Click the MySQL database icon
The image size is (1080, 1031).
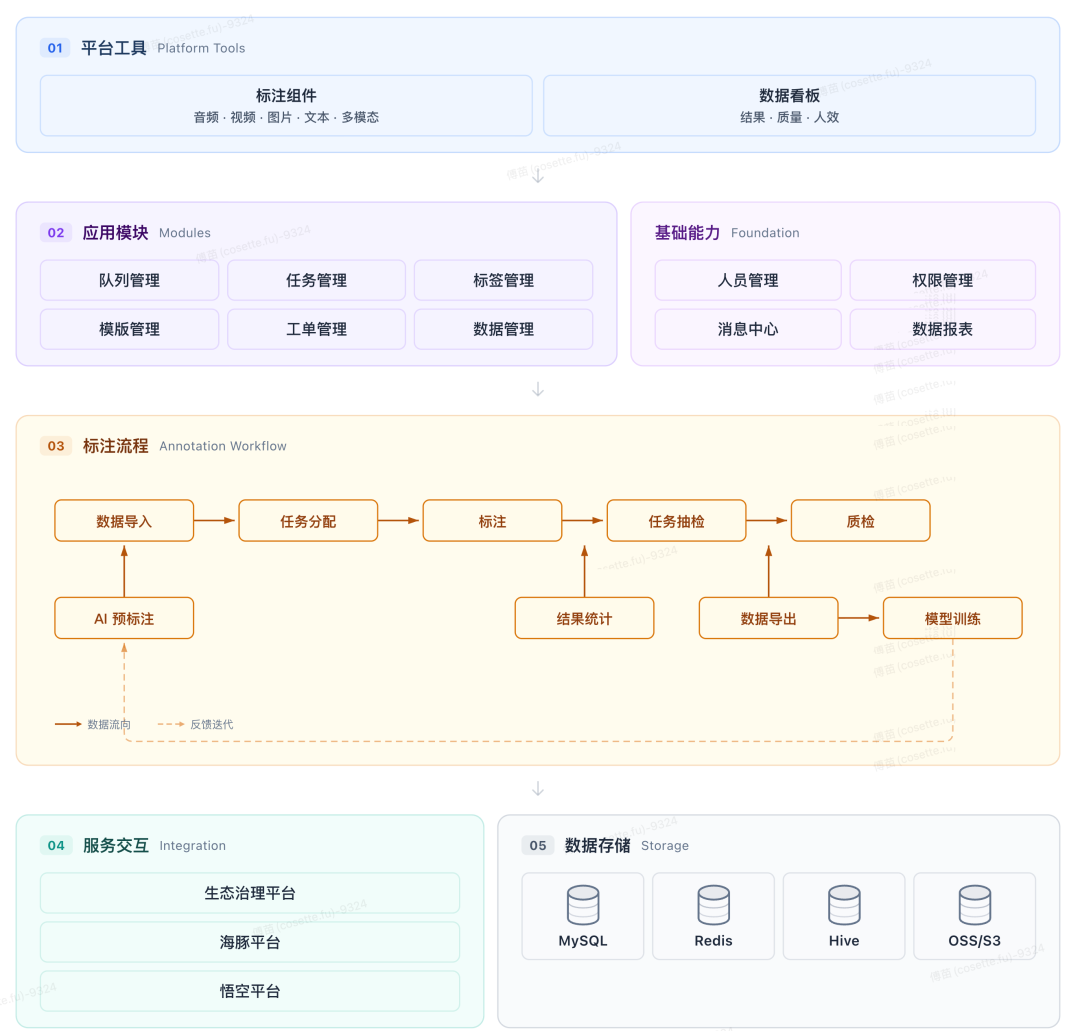pos(583,904)
